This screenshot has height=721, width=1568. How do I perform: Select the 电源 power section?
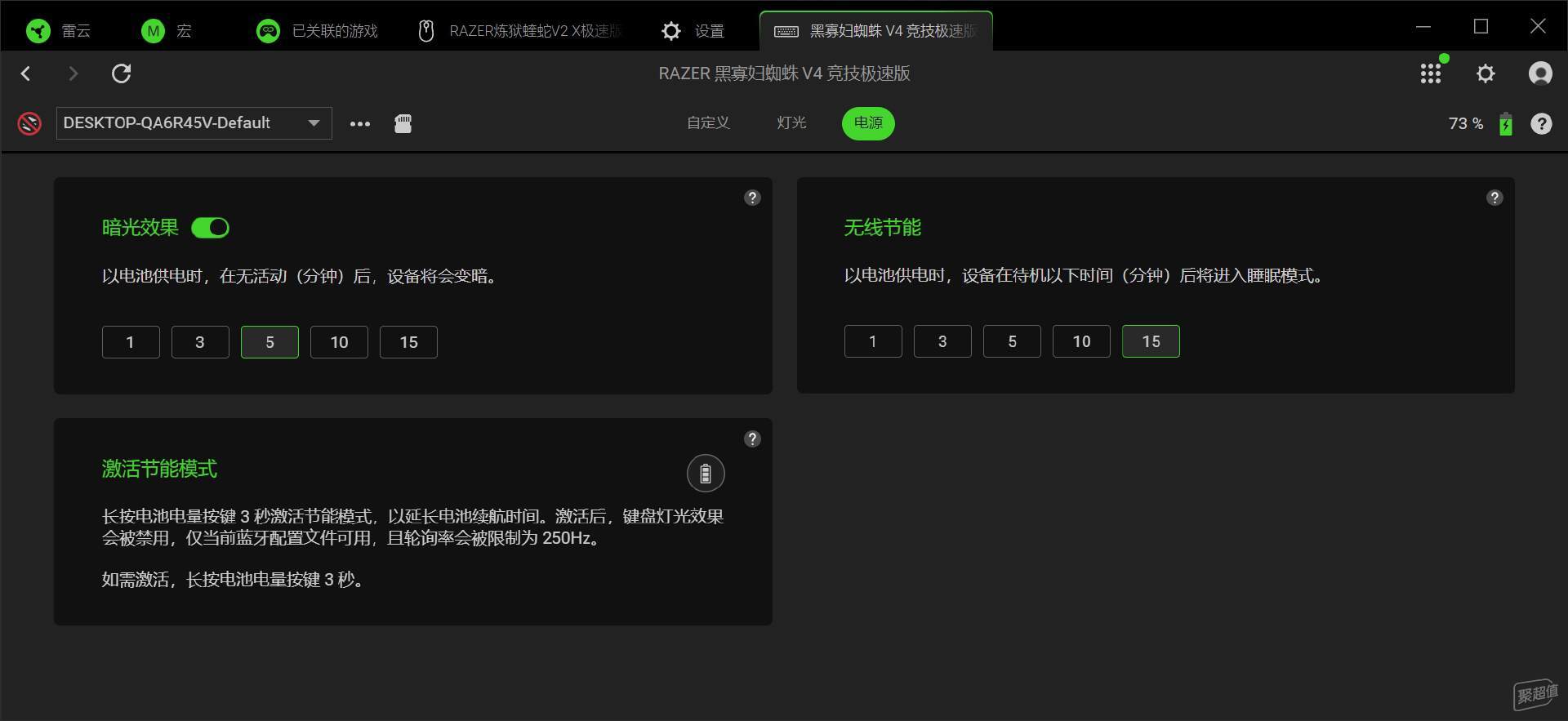click(x=868, y=123)
